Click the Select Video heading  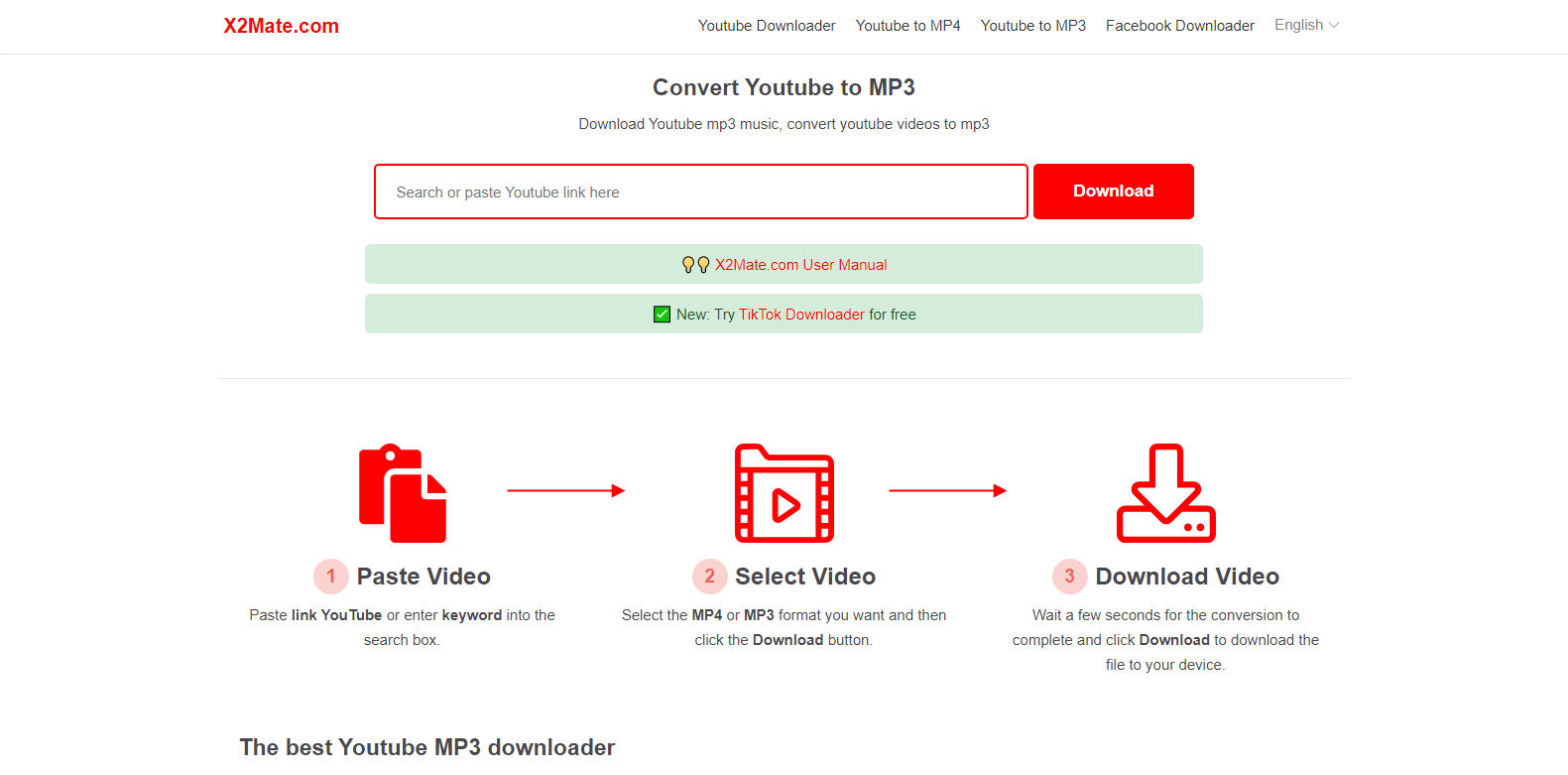[805, 577]
